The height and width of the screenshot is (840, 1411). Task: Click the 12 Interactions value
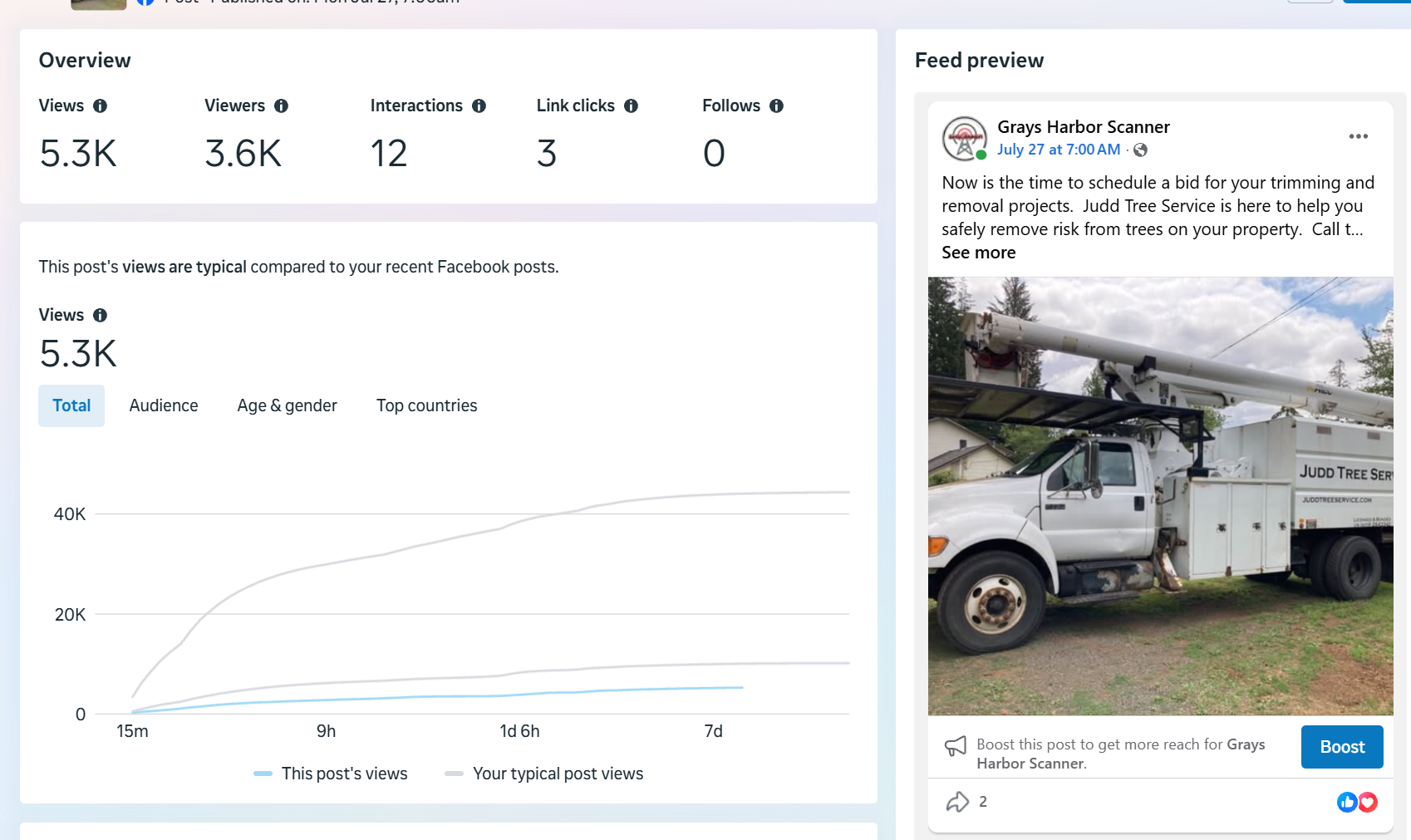[389, 154]
